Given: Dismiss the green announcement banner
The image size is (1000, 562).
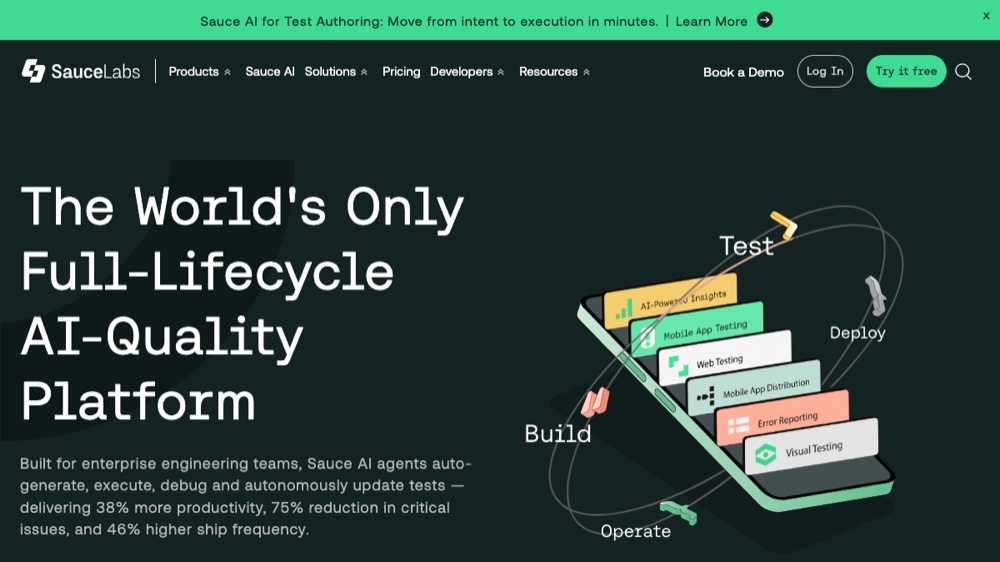Looking at the screenshot, I should point(986,16).
